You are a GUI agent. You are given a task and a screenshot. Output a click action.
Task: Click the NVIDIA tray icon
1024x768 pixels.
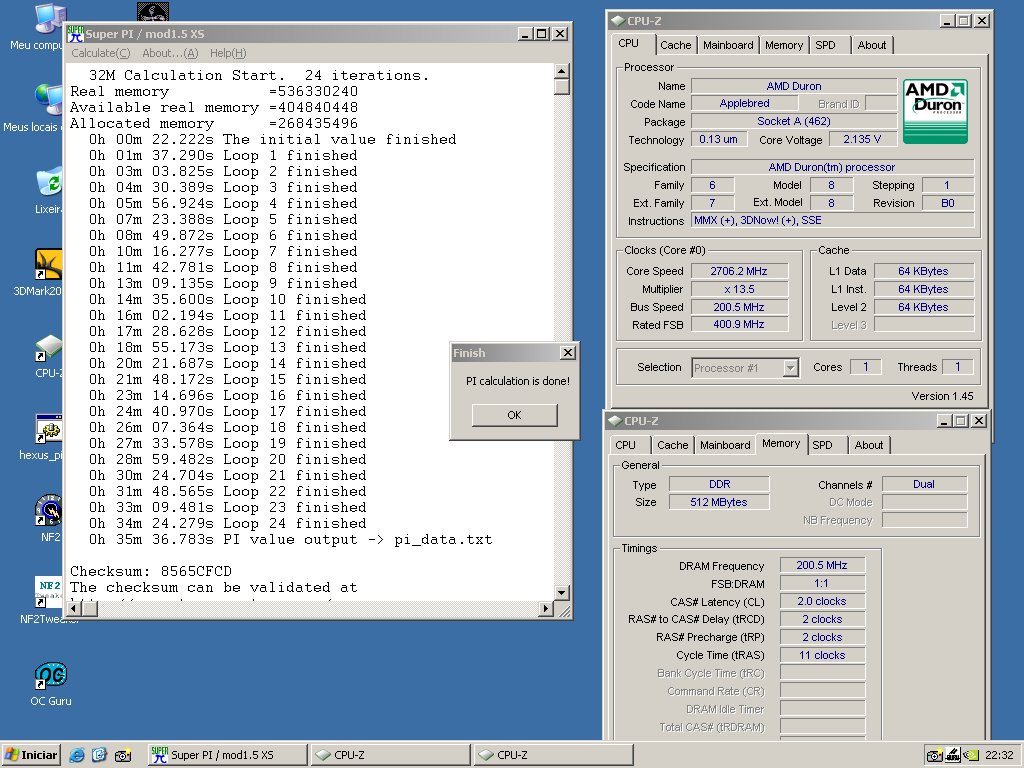(971, 756)
